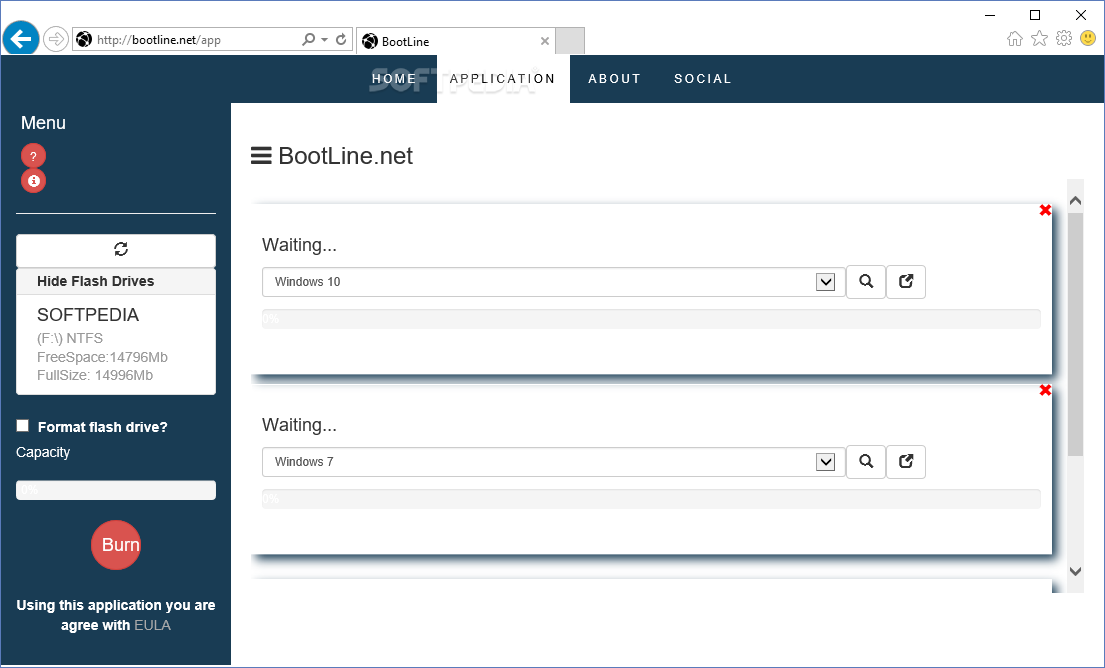This screenshot has width=1105, height=668.
Task: Open the APPLICATION nav item
Action: point(503,78)
